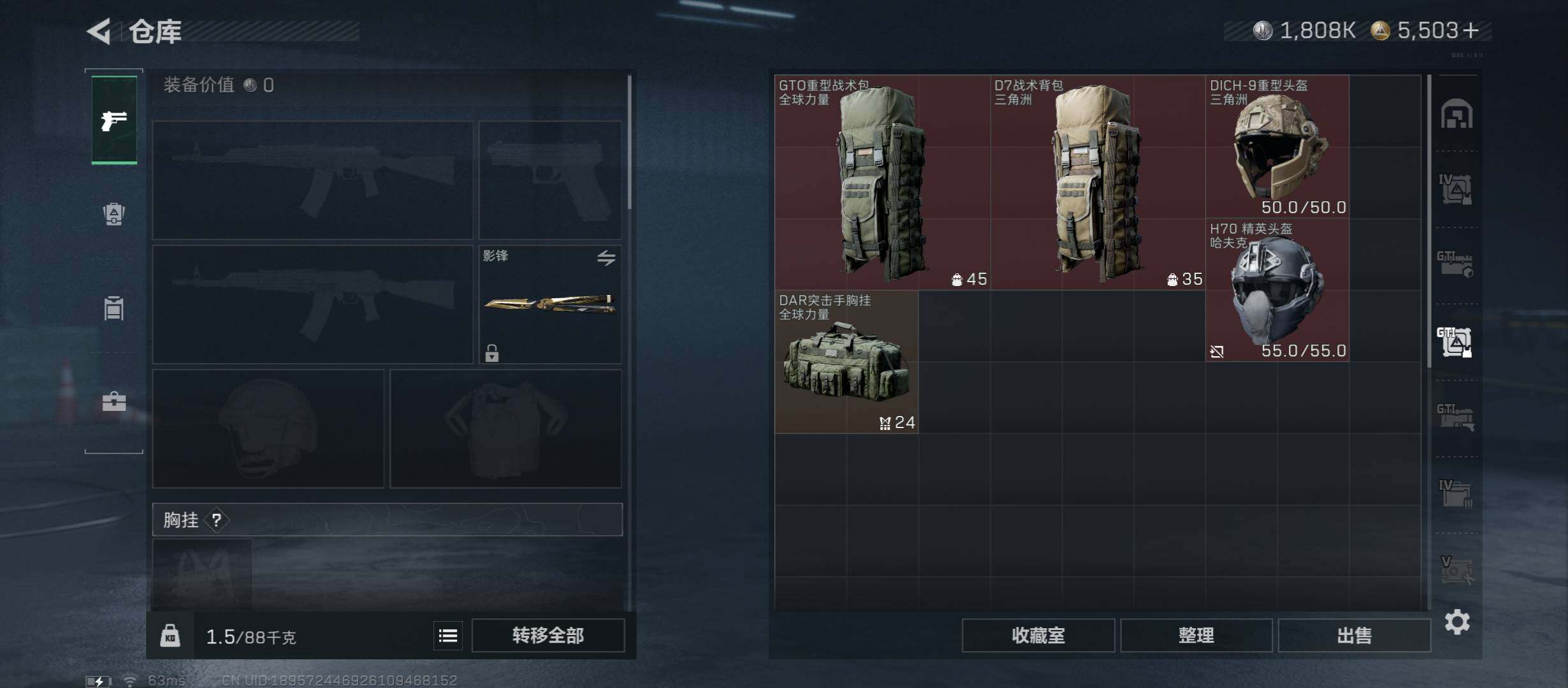The image size is (1568, 688).
Task: Select the weapons loadout tab with pistol icon
Action: (114, 120)
